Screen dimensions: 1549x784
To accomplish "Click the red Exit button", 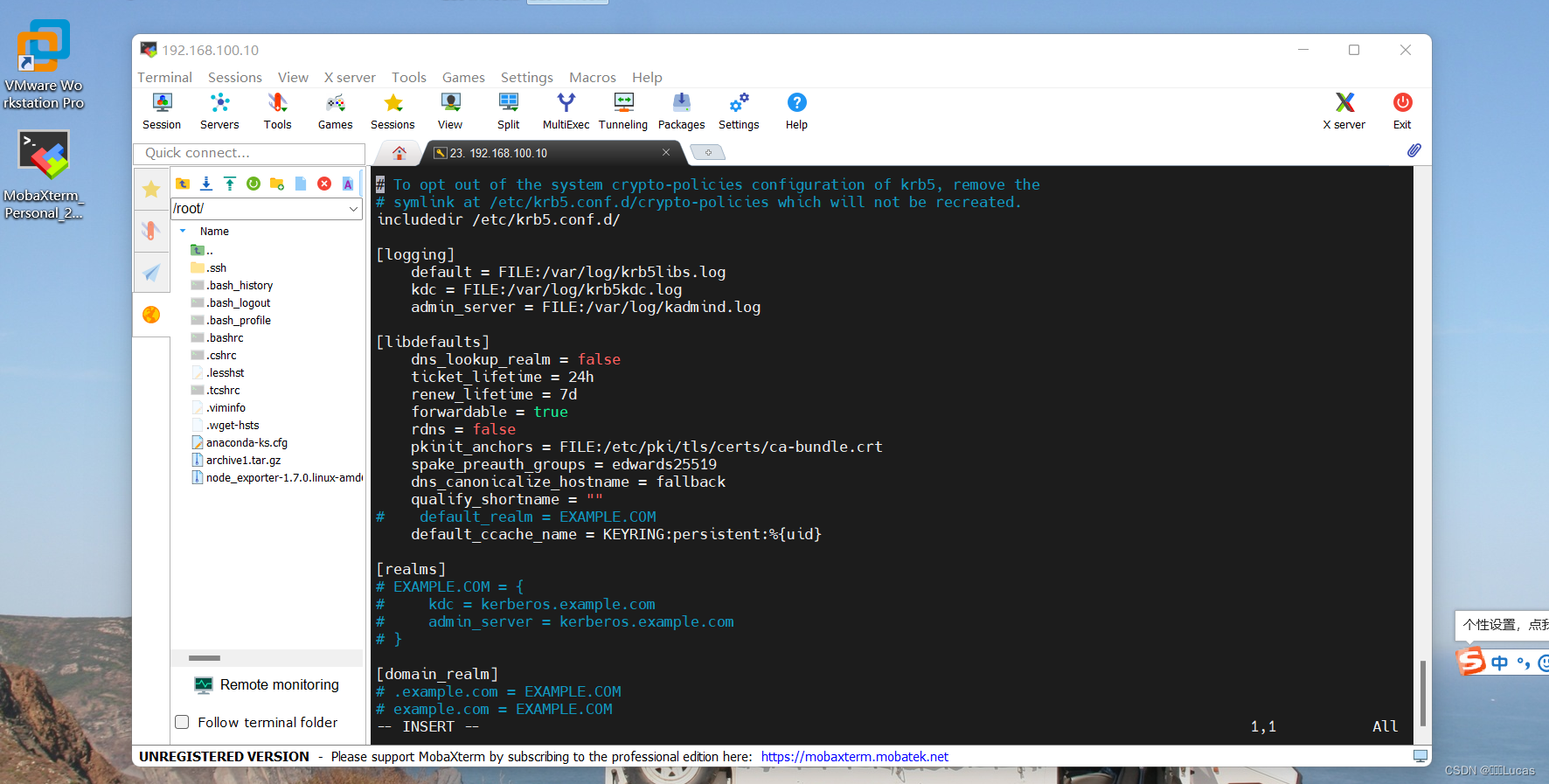I will pyautogui.click(x=1402, y=111).
